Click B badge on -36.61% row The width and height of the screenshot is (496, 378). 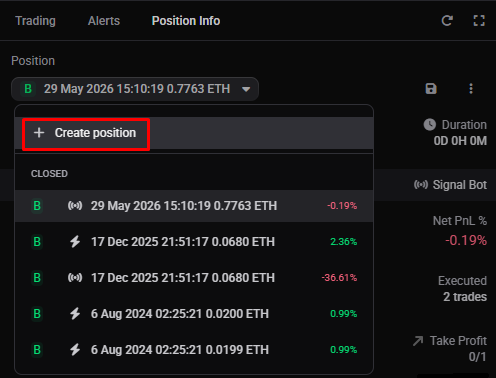pos(37,278)
